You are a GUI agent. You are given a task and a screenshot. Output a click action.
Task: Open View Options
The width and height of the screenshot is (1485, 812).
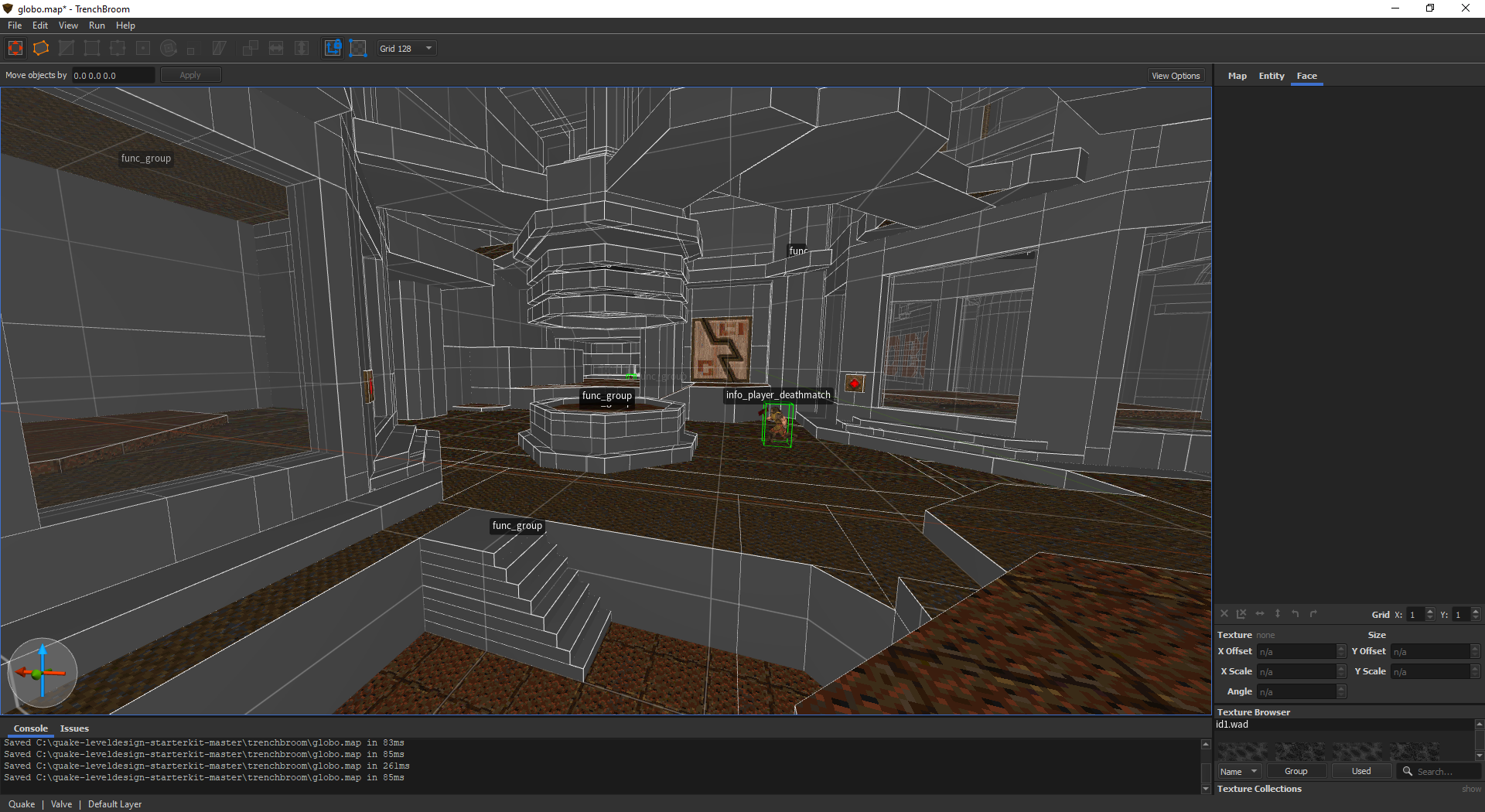coord(1176,76)
